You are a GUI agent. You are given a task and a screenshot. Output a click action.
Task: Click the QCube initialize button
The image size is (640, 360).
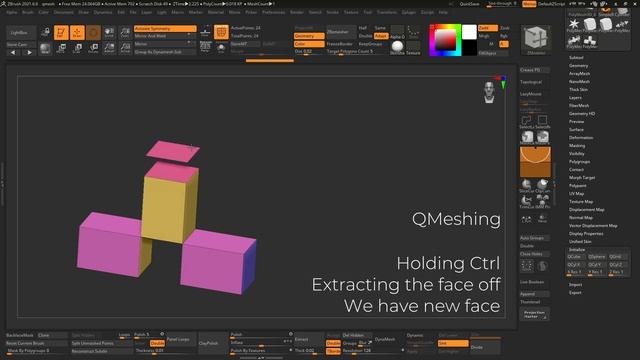575,257
